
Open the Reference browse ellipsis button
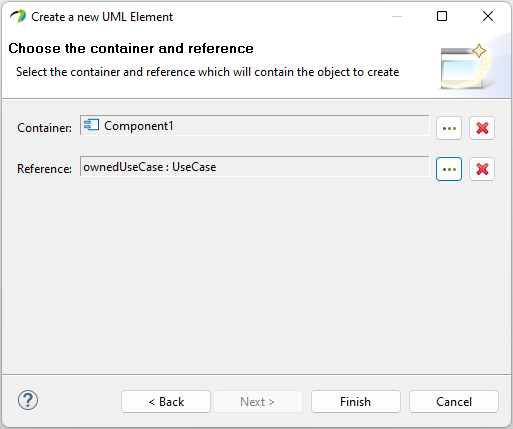click(449, 169)
